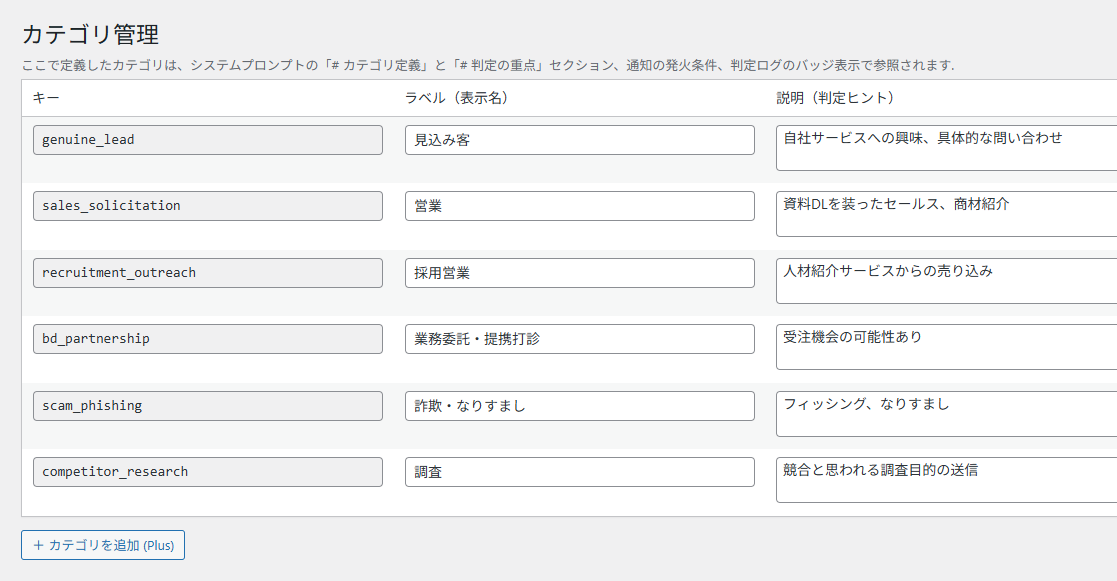Click the description text starting ここで定義したカテゴリは

pyautogui.click(x=488, y=66)
